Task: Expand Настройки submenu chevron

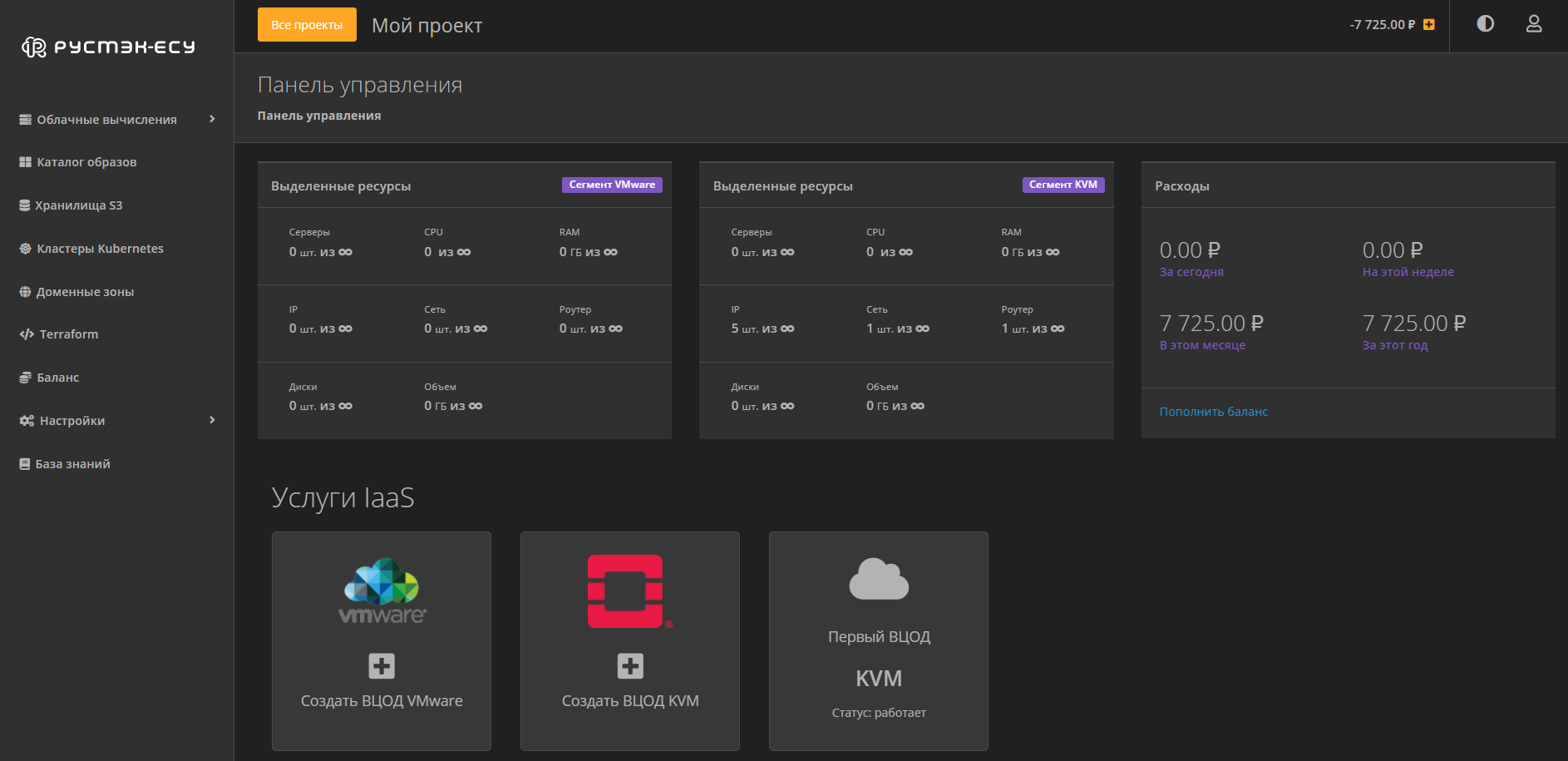Action: coord(212,420)
